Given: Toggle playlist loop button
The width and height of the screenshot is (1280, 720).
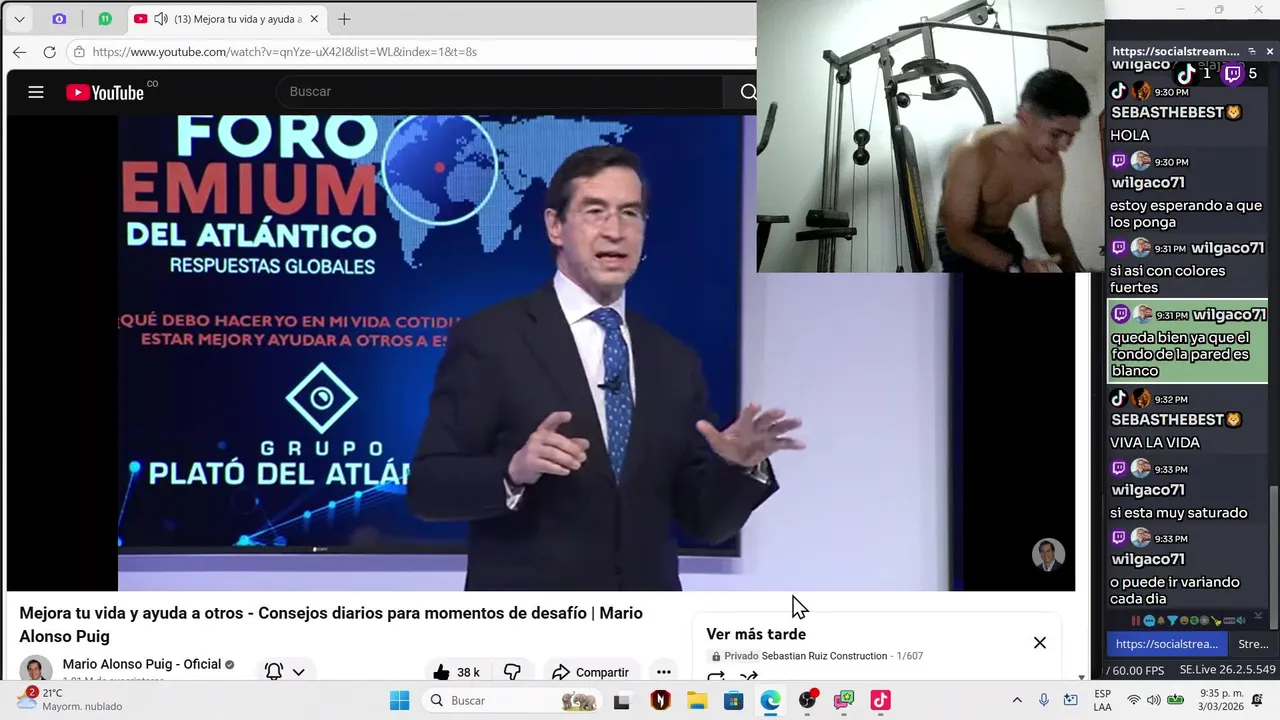Looking at the screenshot, I should pyautogui.click(x=716, y=678).
